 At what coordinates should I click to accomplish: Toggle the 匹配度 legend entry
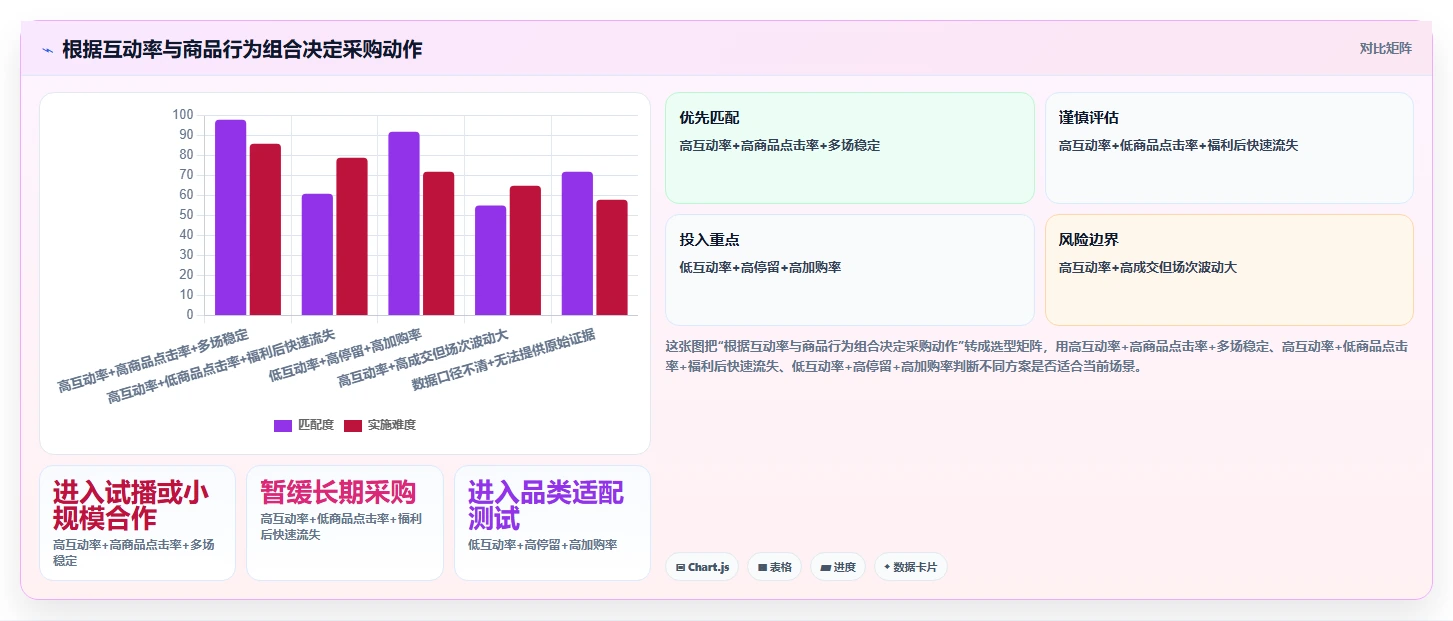pyautogui.click(x=304, y=425)
